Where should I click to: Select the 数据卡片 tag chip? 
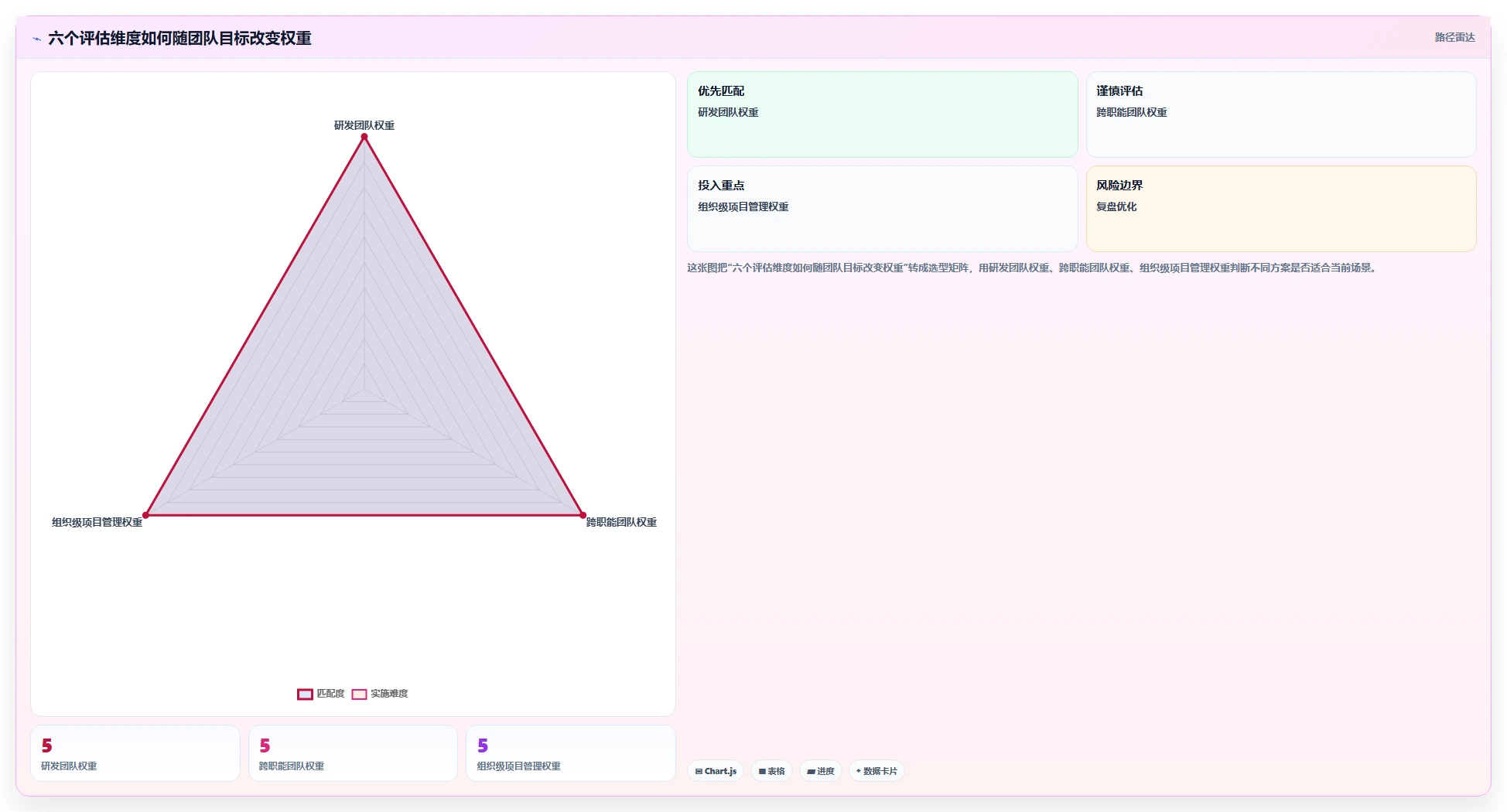click(x=877, y=771)
